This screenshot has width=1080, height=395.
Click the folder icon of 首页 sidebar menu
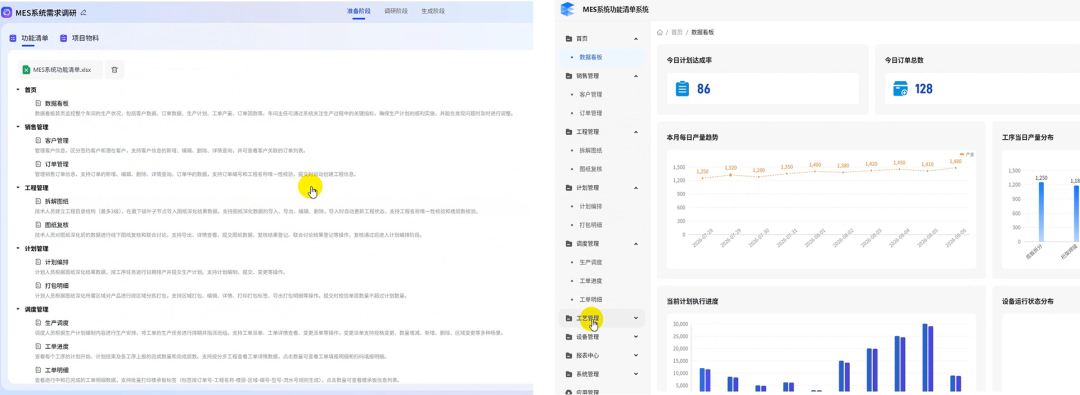pyautogui.click(x=569, y=39)
